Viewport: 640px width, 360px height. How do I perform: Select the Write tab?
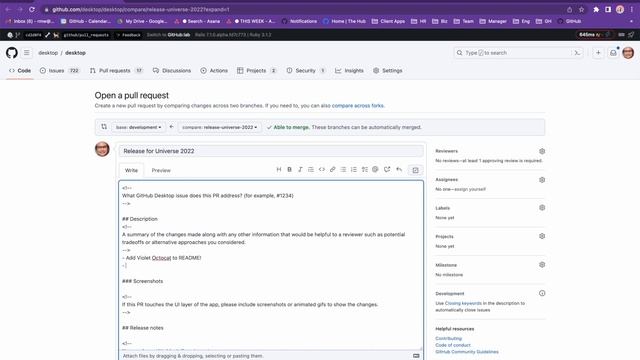[x=131, y=170]
